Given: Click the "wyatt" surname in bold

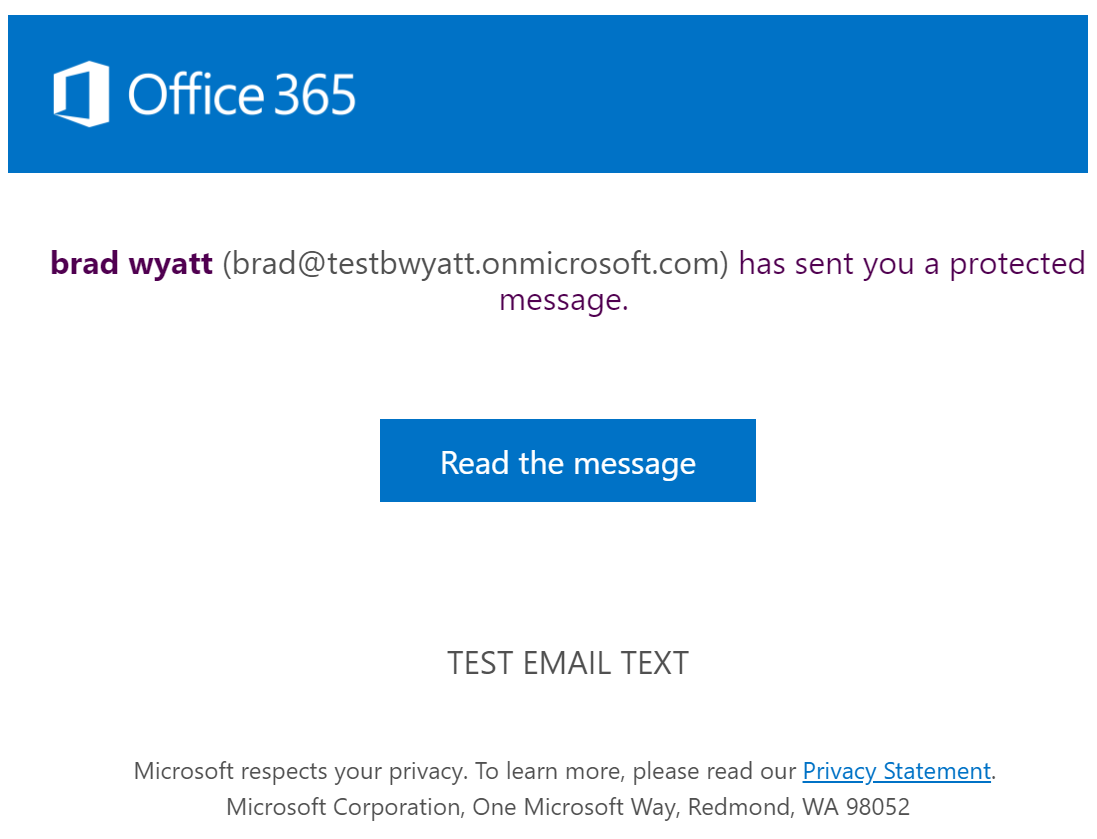Looking at the screenshot, I should coord(171,265).
